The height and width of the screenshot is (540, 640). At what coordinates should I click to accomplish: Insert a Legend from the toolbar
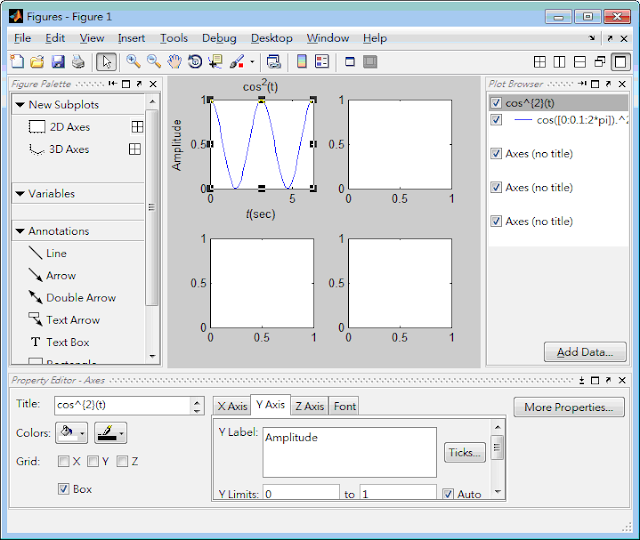click(322, 62)
